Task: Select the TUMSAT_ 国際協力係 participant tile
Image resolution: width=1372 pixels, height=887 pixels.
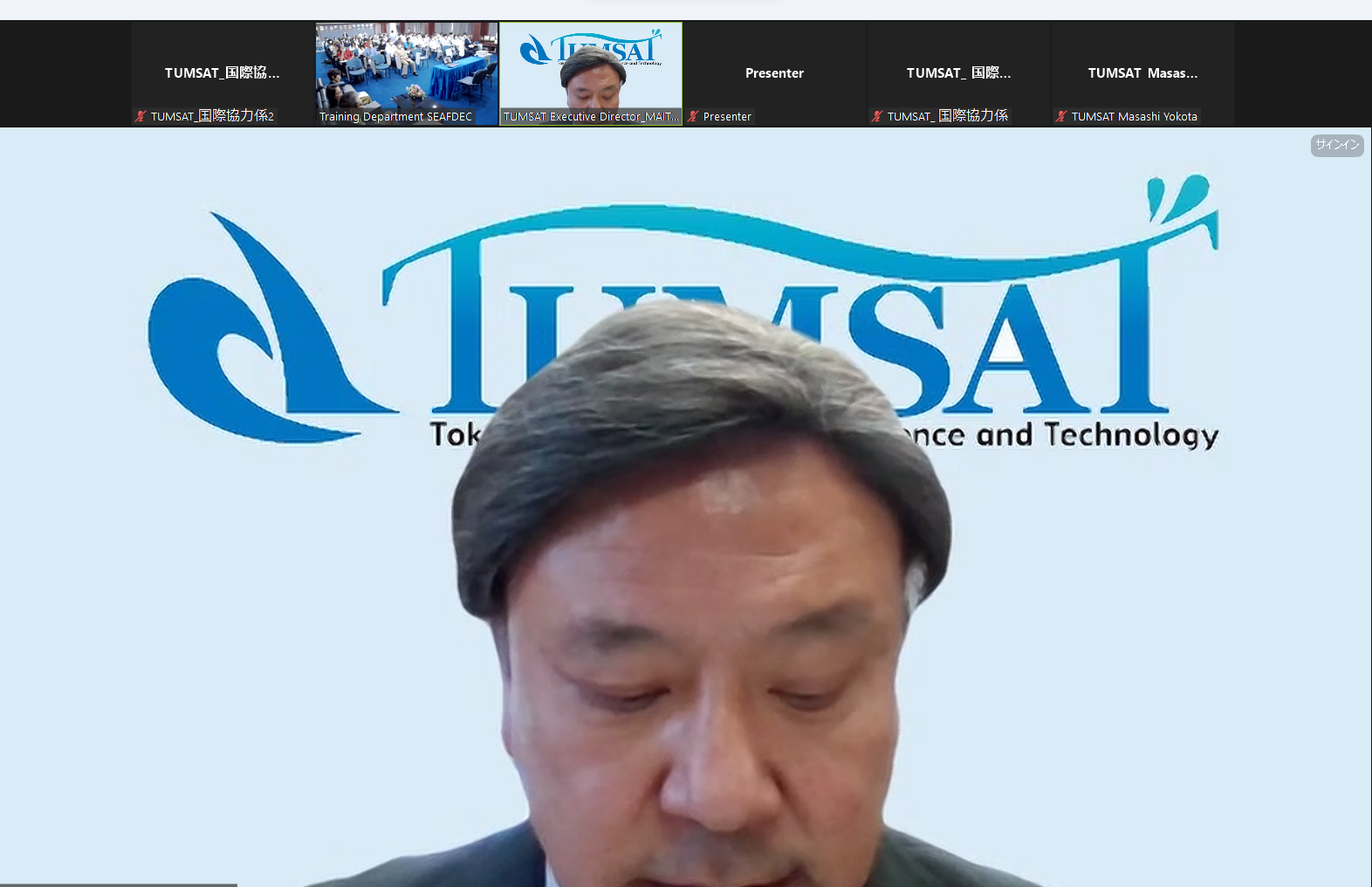Action: pos(959,73)
